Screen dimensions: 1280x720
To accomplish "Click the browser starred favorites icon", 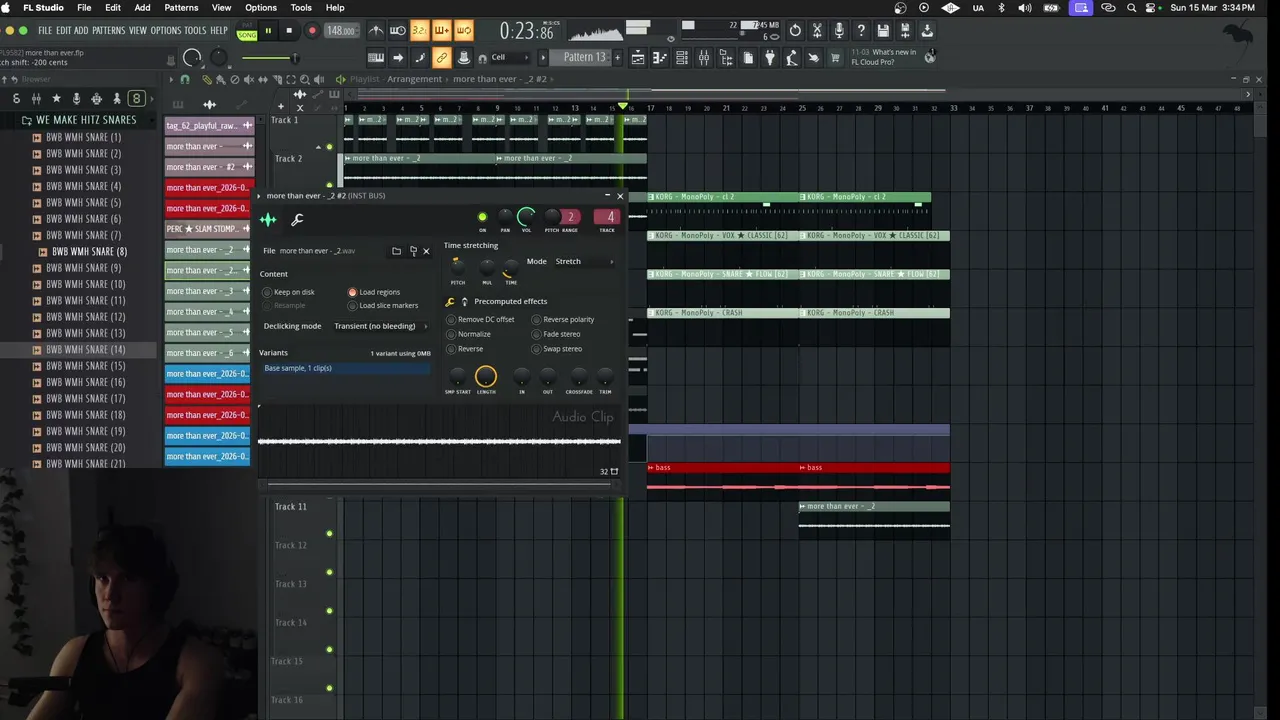I will coord(56,98).
